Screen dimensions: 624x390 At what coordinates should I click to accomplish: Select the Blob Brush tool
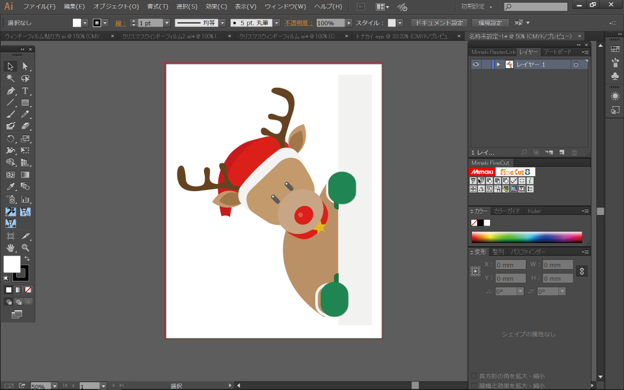[10, 126]
